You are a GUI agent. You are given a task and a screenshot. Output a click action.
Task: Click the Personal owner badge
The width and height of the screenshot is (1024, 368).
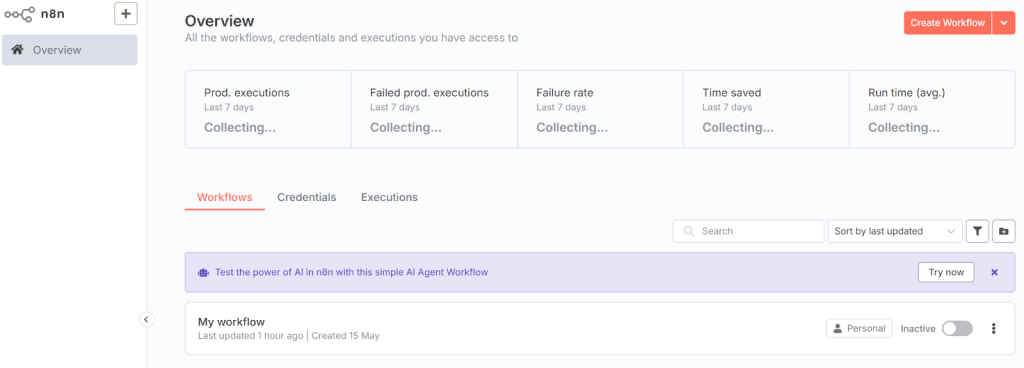point(859,329)
